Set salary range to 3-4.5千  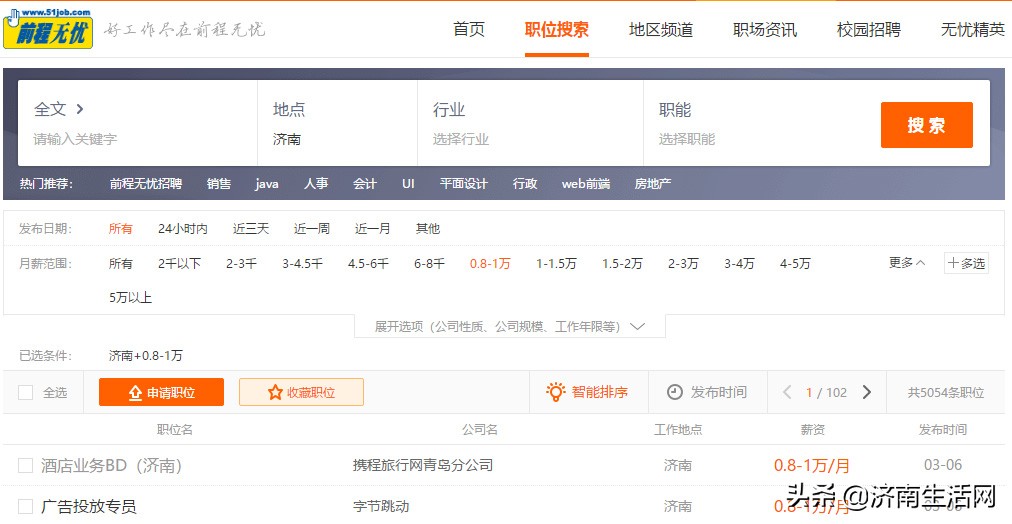point(303,263)
